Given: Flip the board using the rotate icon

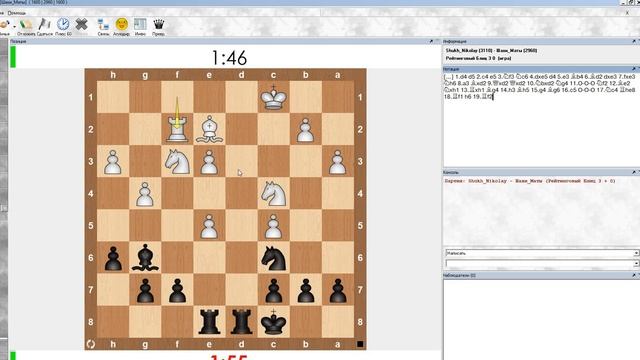Looking at the screenshot, I should point(91,344).
